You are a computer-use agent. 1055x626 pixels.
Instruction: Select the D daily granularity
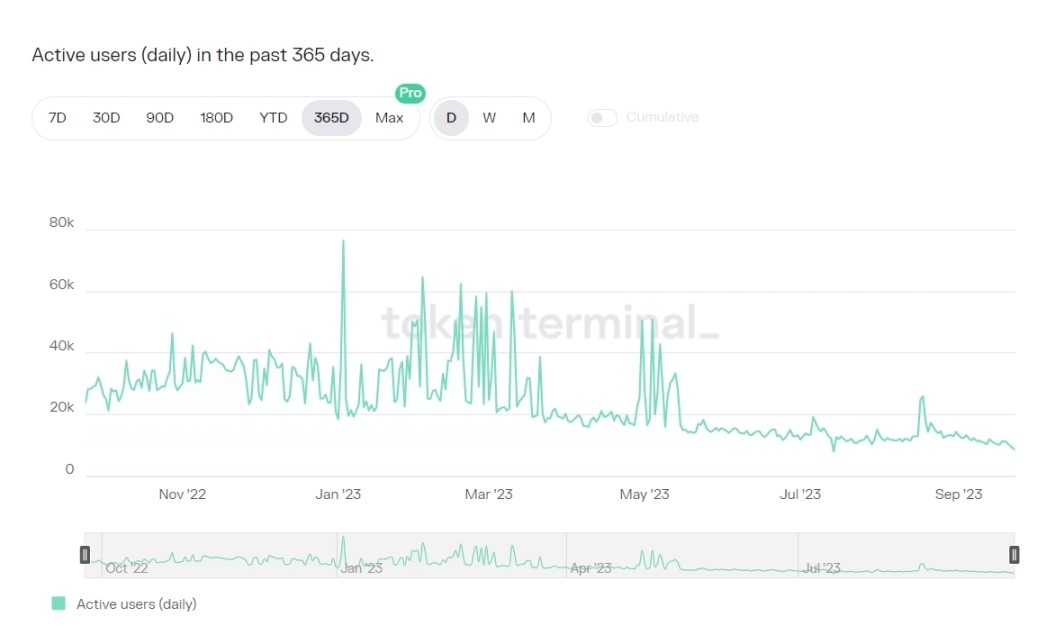pyautogui.click(x=450, y=117)
